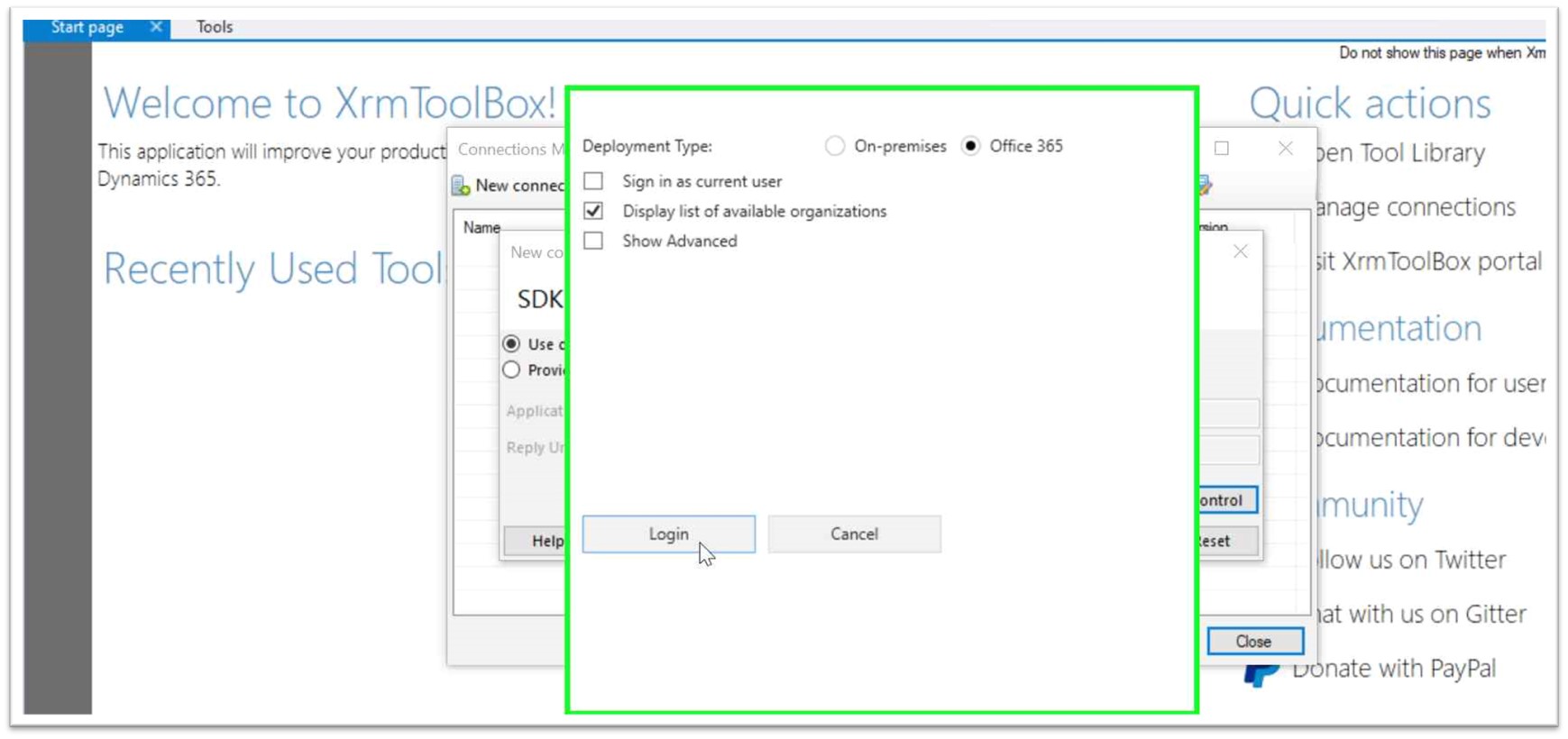Open Chat with us on Gitter link
The height and width of the screenshot is (739, 1568).
click(x=1422, y=614)
